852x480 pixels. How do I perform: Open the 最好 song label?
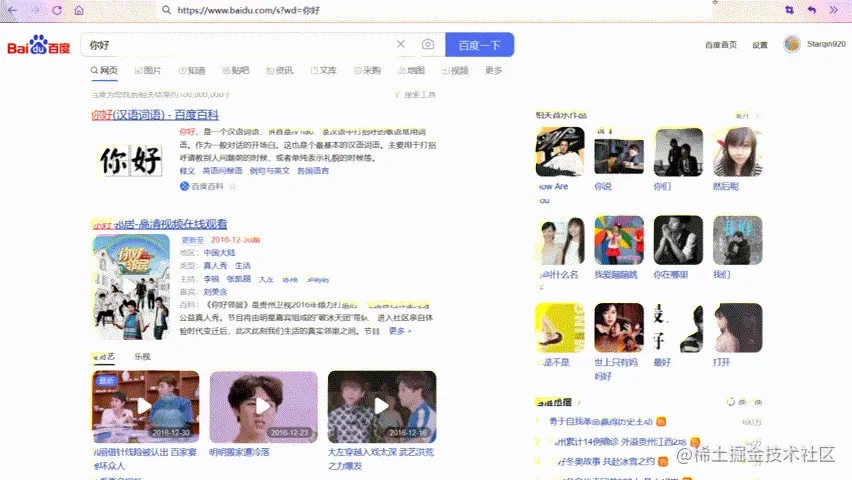click(x=662, y=362)
